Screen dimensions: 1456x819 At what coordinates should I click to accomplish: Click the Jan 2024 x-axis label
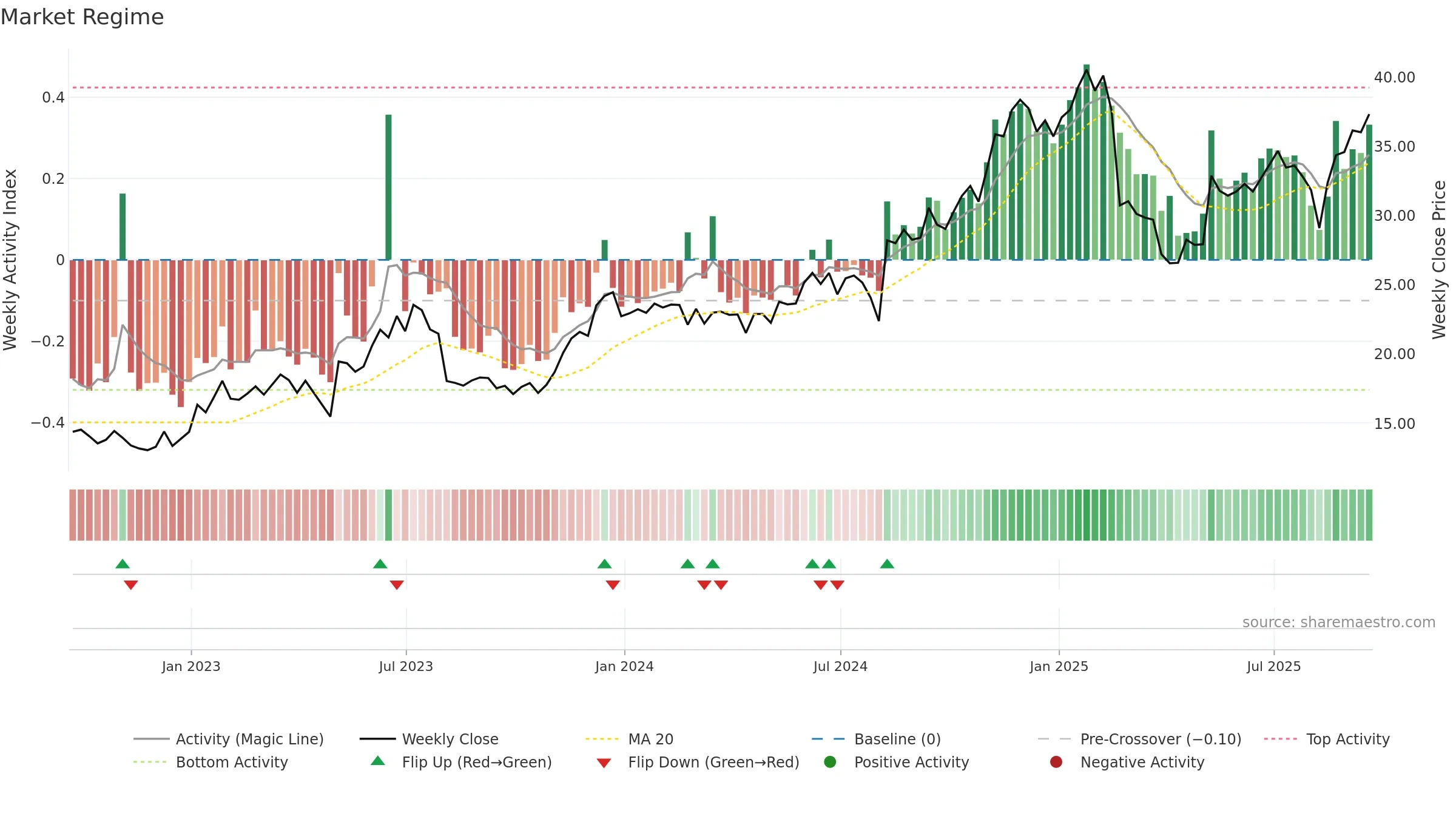pyautogui.click(x=624, y=666)
